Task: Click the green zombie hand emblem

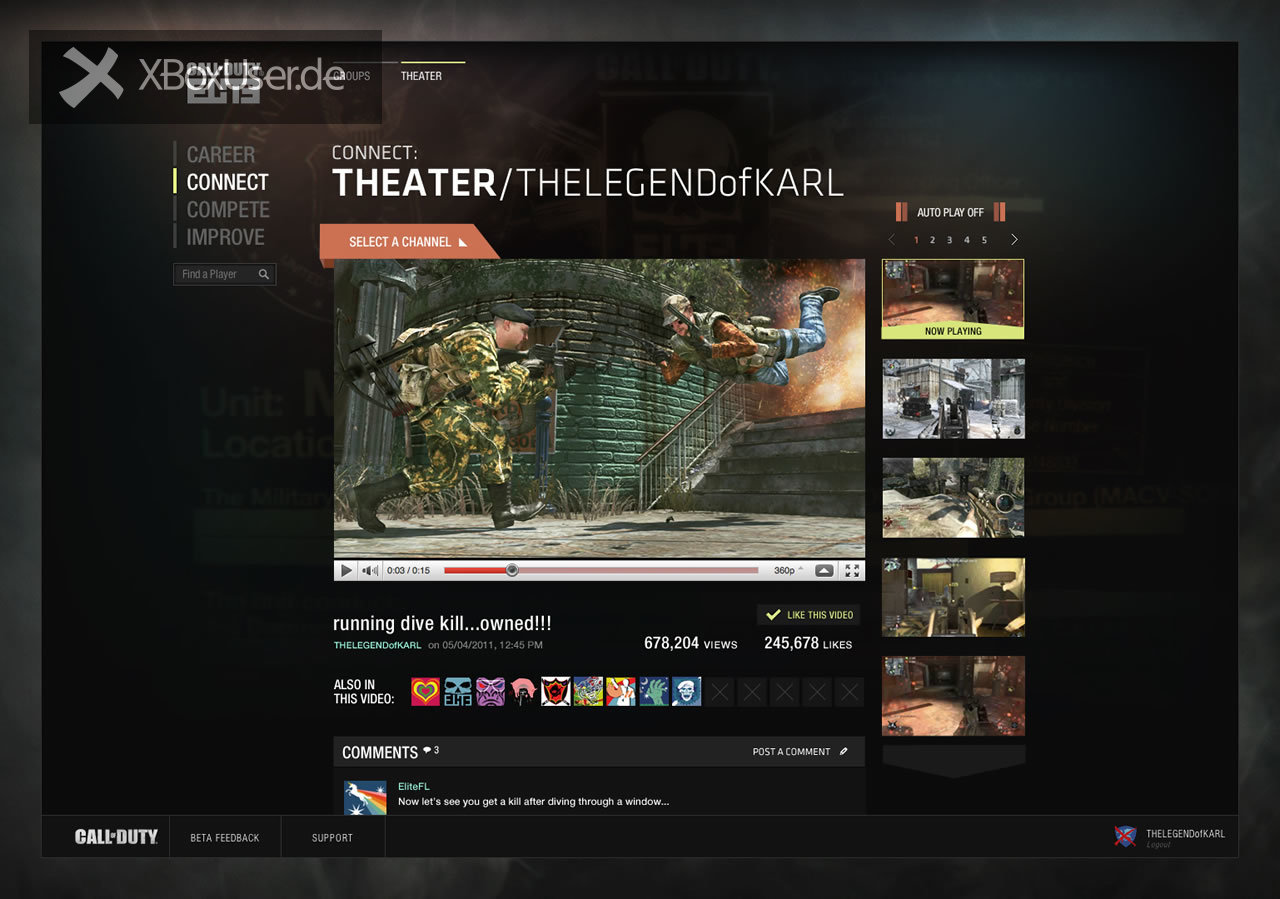Action: [x=653, y=691]
